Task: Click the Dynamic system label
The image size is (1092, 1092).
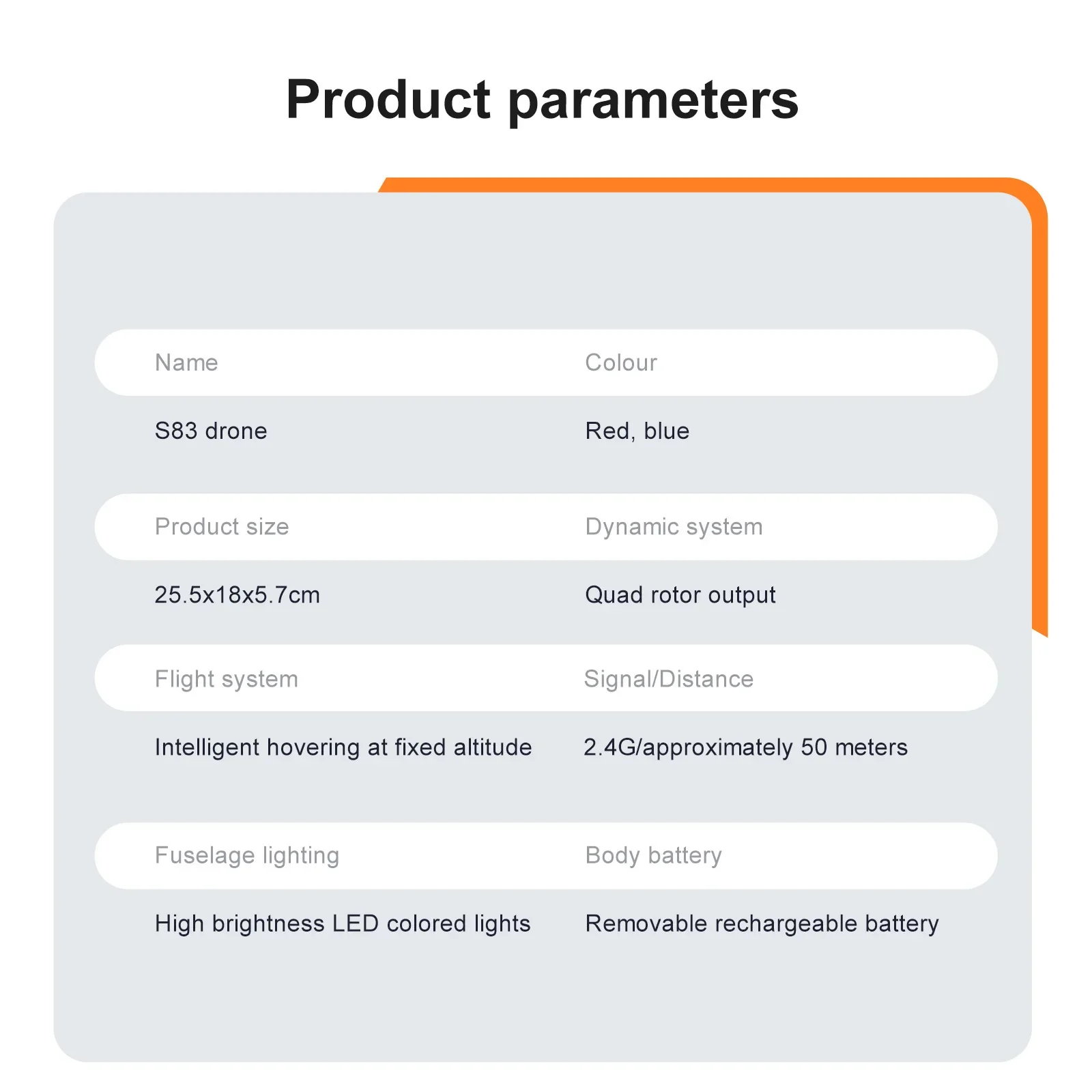Action: click(x=674, y=527)
